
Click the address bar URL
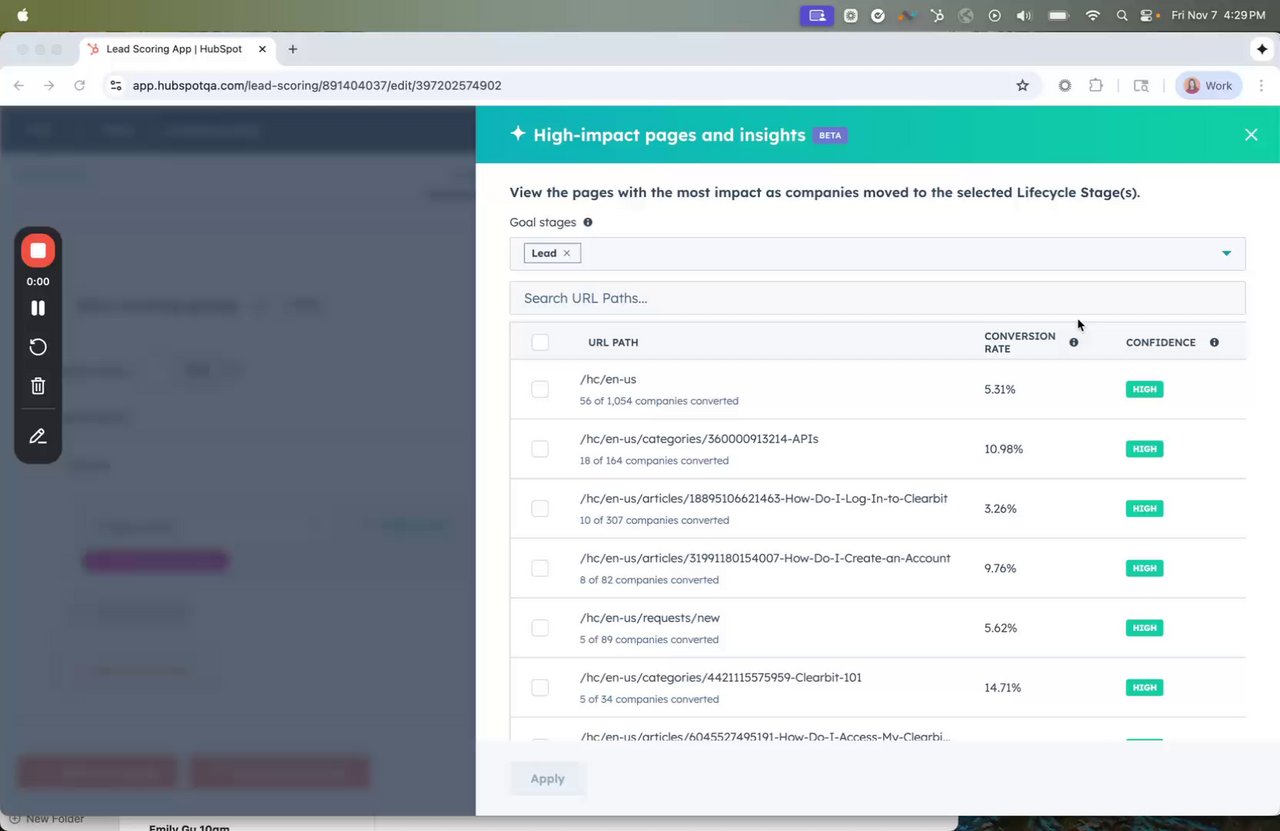click(x=317, y=86)
